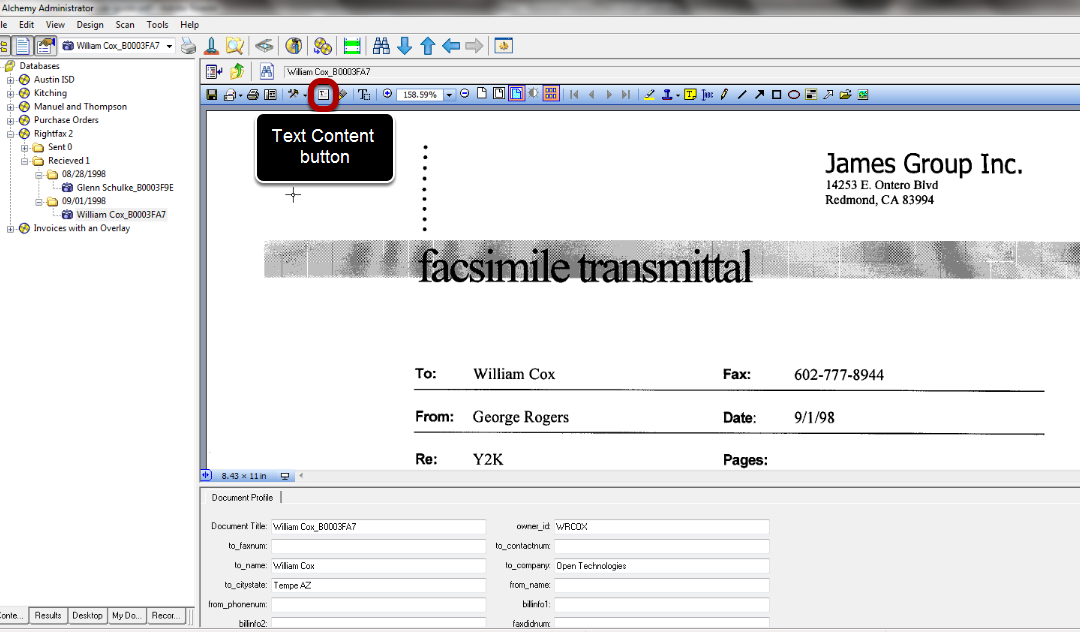The height and width of the screenshot is (632, 1080).
Task: Select William Cox_B0003FA7 document in tree
Action: [121, 215]
